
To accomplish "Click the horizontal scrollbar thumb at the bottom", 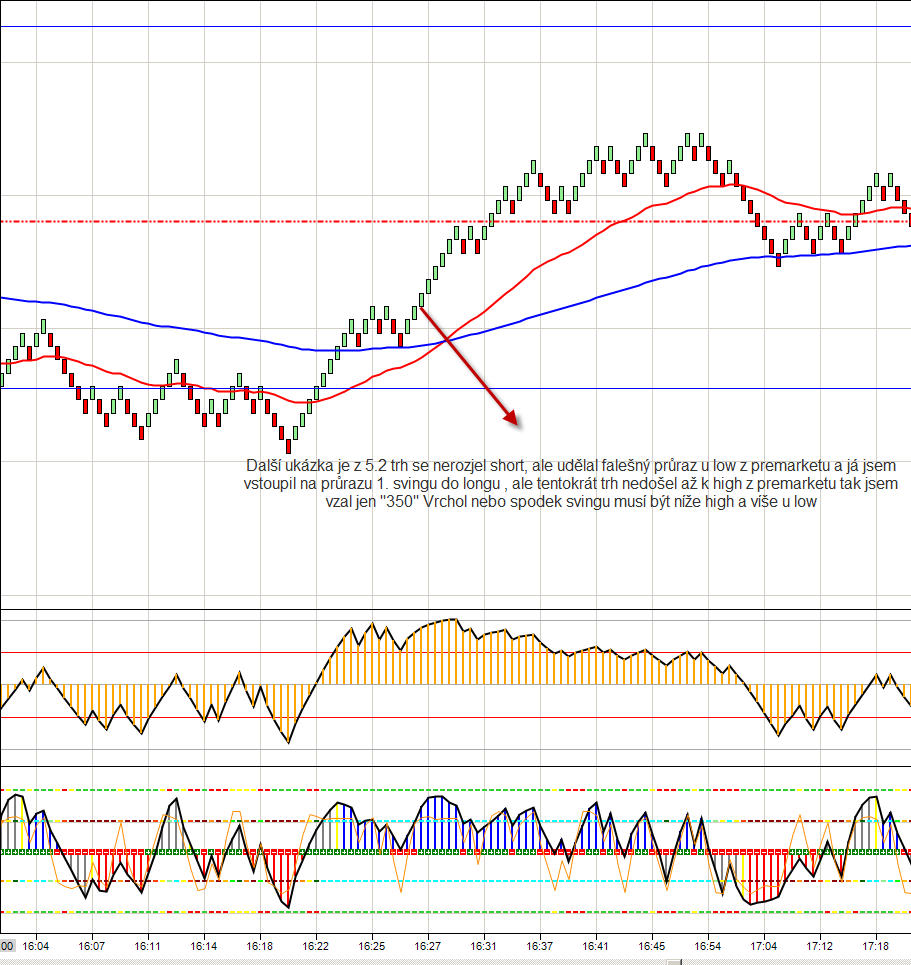I will pyautogui.click(x=675, y=962).
